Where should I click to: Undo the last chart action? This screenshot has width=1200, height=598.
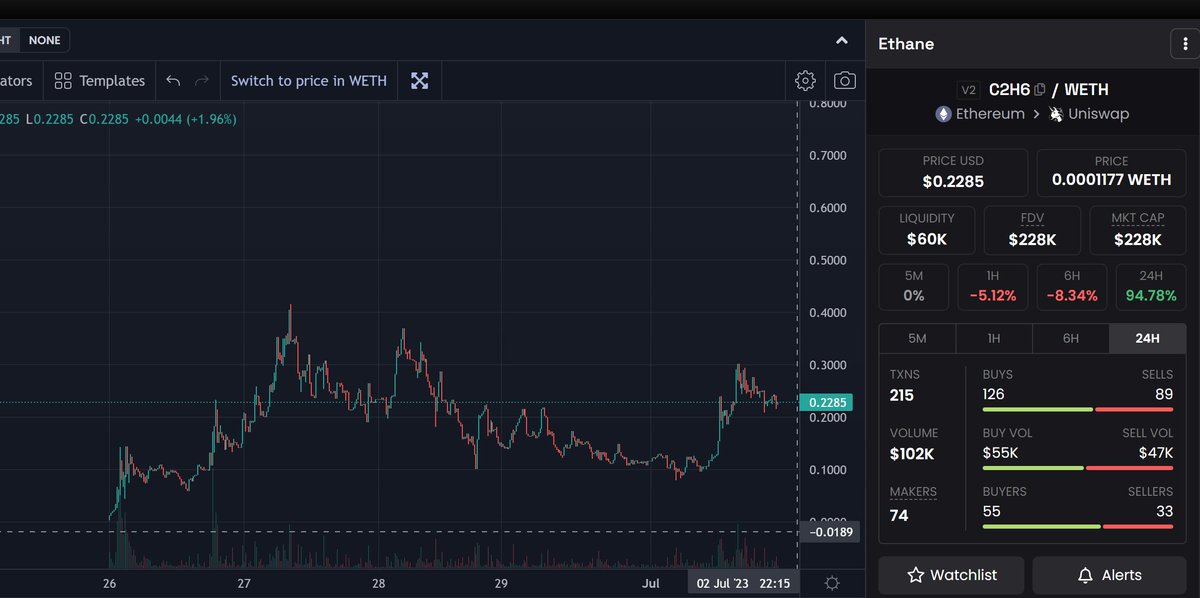pos(174,80)
